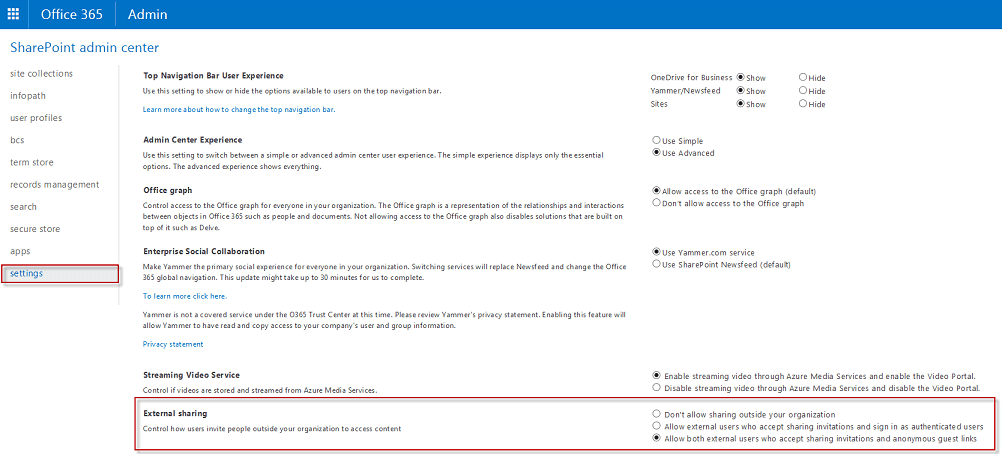The height and width of the screenshot is (454, 1002).
Task: Click the Yammer/Newsfeed label
Action: (685, 91)
